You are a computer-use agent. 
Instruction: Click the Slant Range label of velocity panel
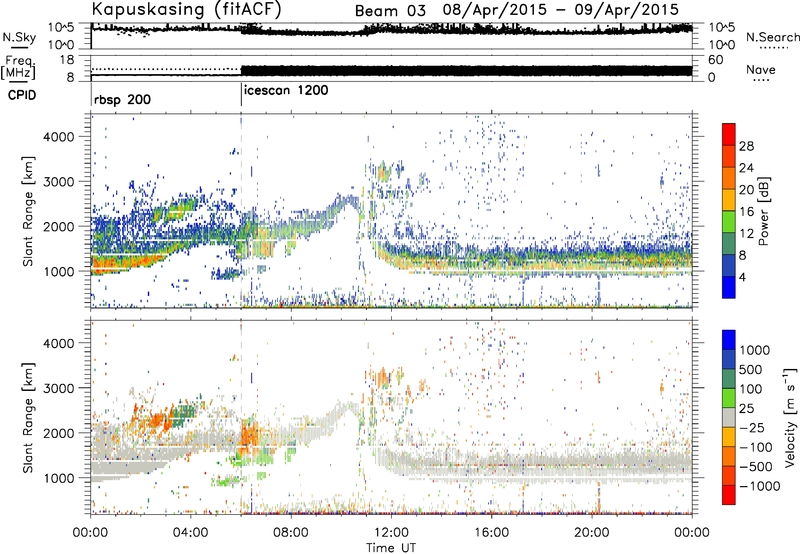28,417
